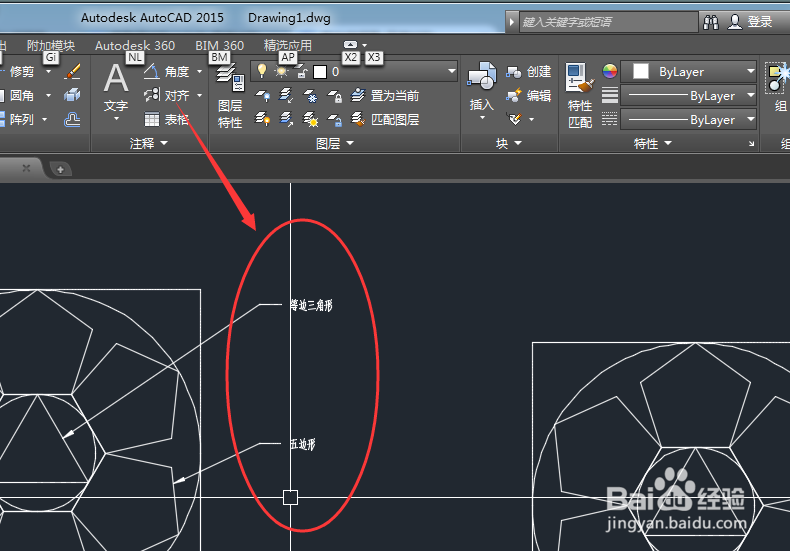Expand the 块 panel
Image resolution: width=790 pixels, height=551 pixels.
(x=509, y=144)
